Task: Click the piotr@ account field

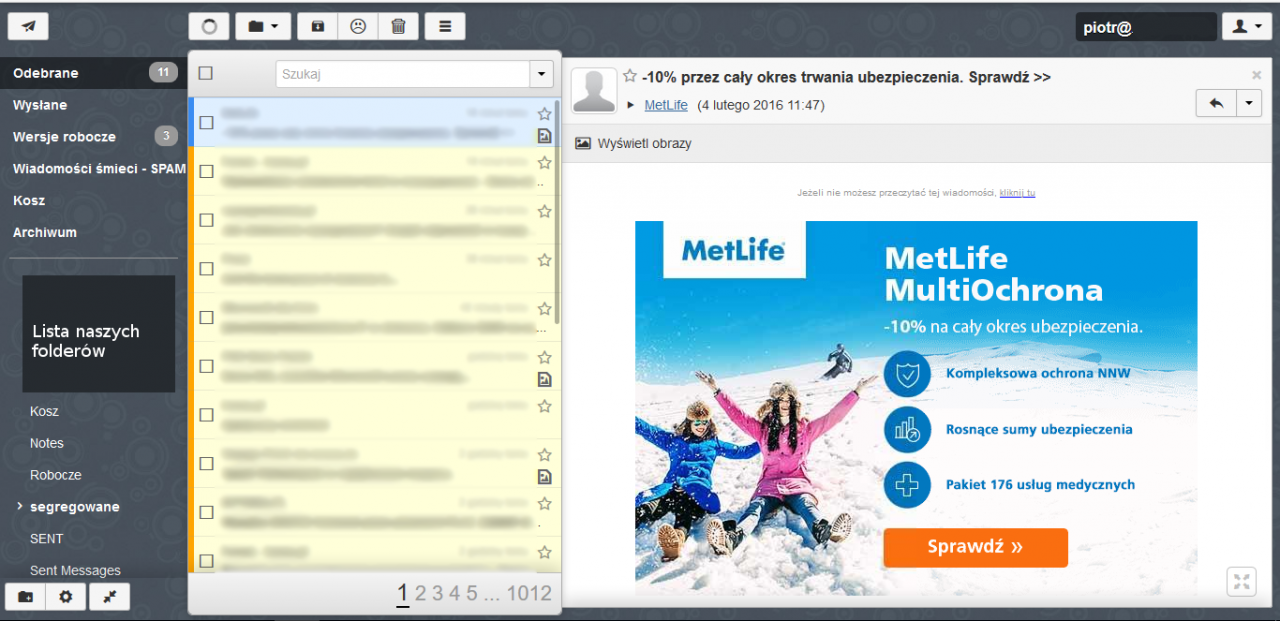Action: click(x=1146, y=28)
